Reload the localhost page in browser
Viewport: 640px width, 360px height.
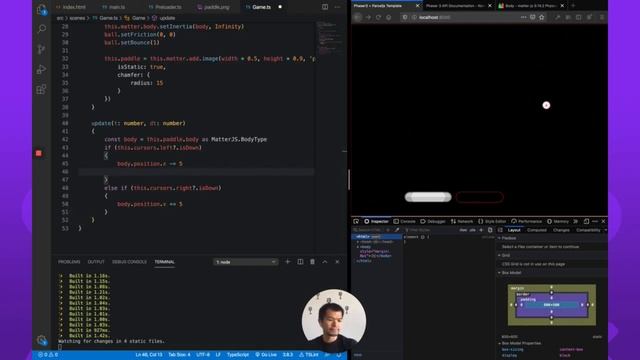tap(378, 17)
